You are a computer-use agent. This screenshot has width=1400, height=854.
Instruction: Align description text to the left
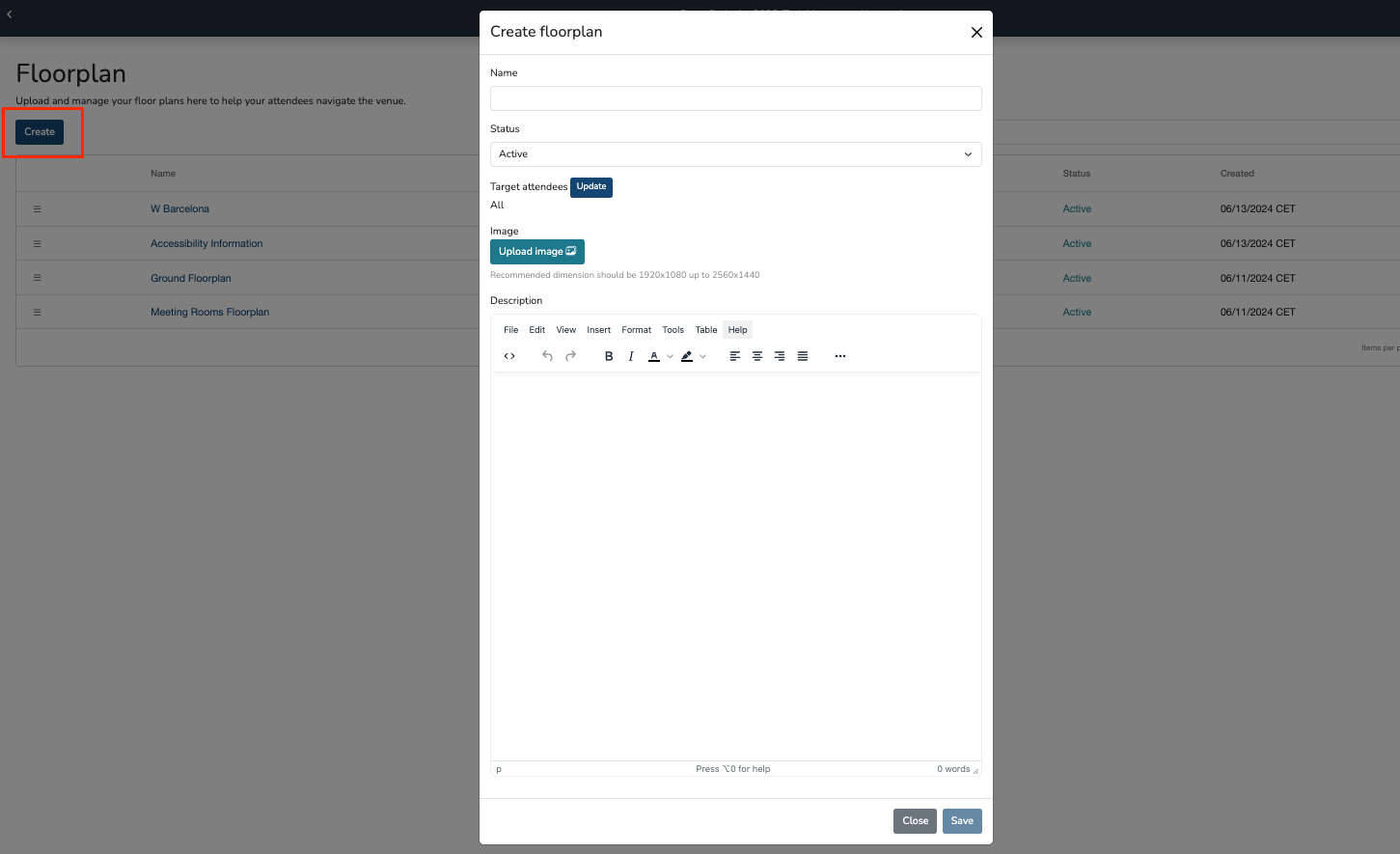(734, 356)
